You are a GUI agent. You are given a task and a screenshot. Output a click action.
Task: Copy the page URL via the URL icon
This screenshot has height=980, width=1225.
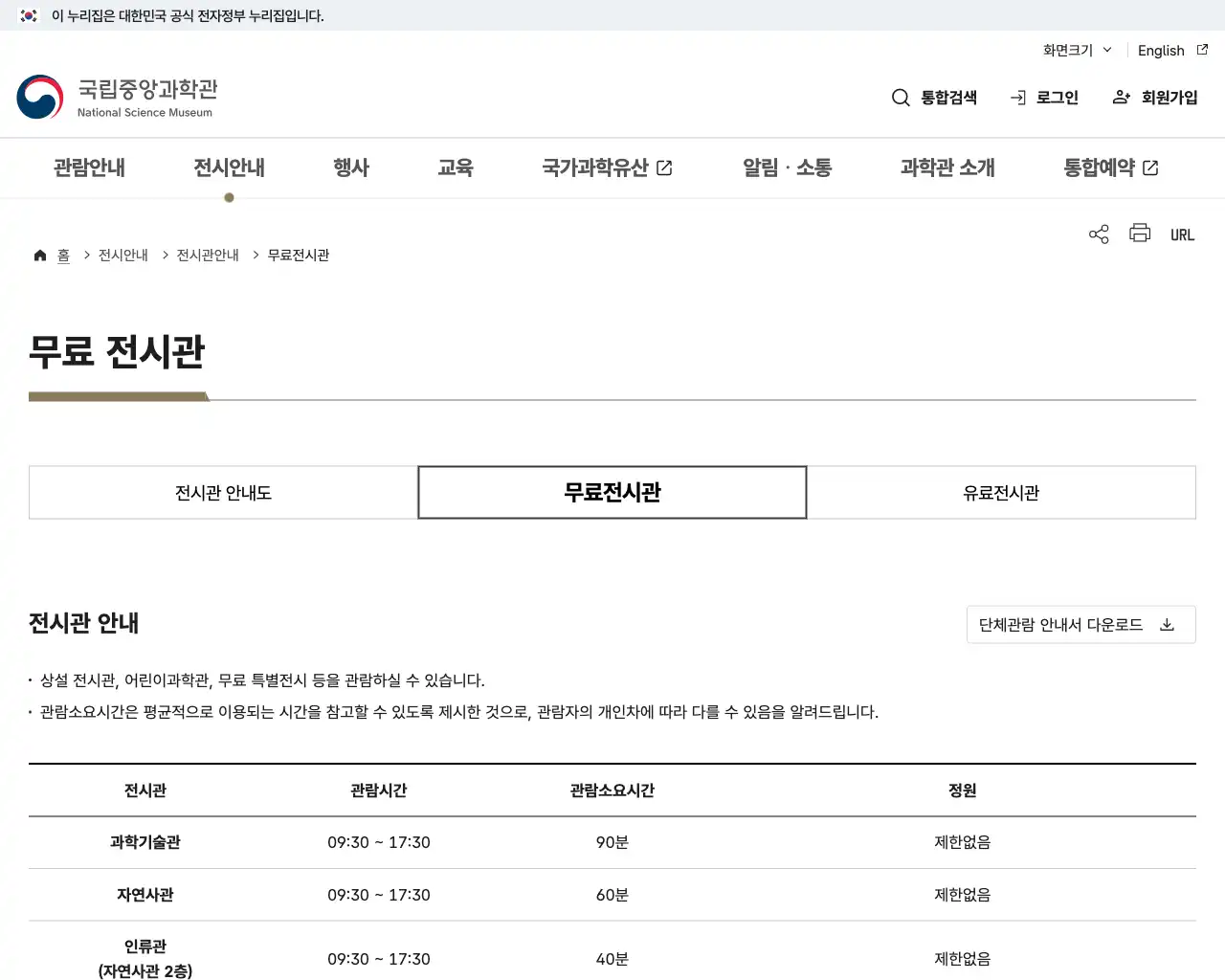[1182, 234]
